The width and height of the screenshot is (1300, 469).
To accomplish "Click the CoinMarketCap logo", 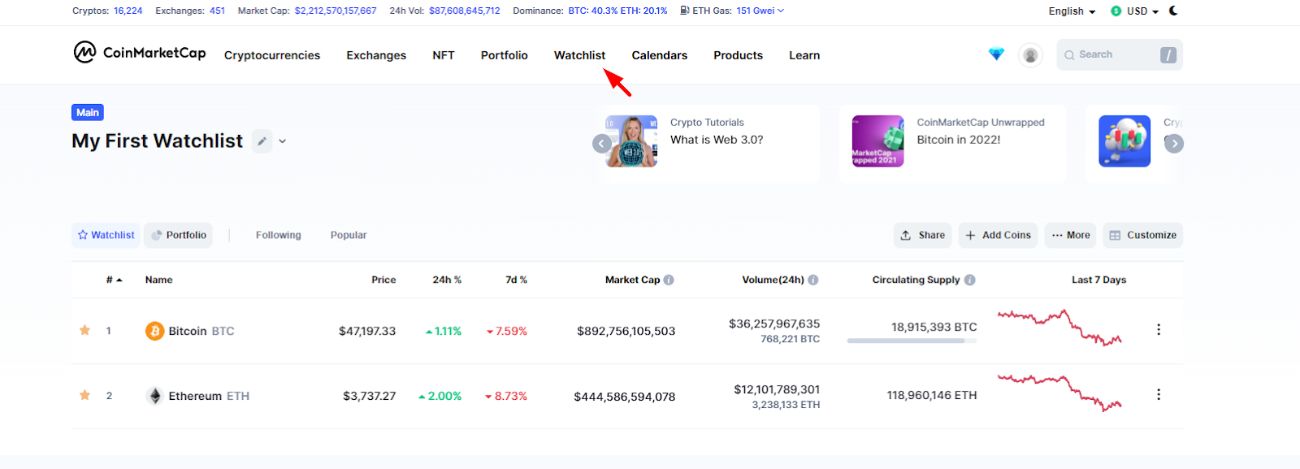I will 139,53.
